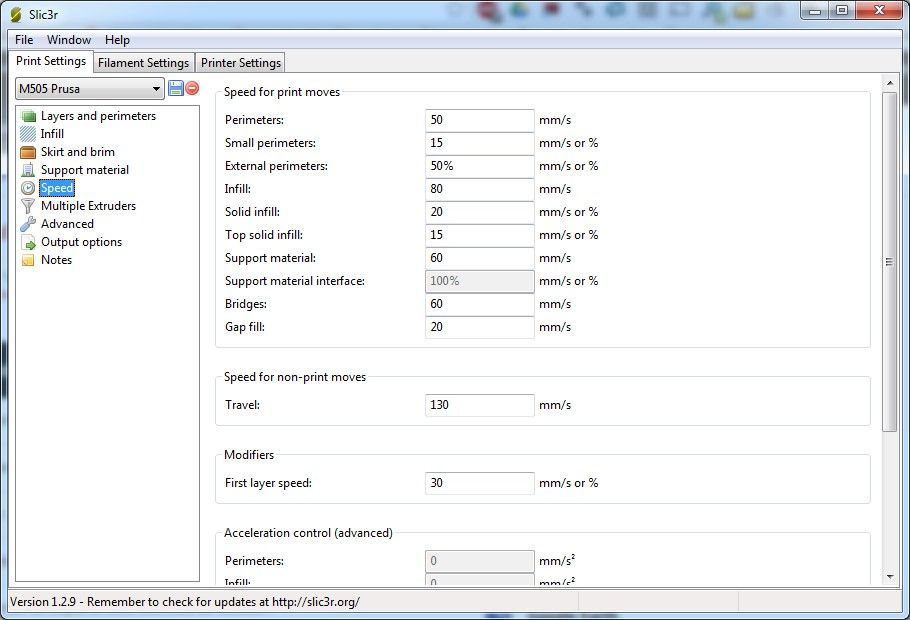Switch to the Printer Settings tab
This screenshot has width=910, height=620.
[x=241, y=63]
